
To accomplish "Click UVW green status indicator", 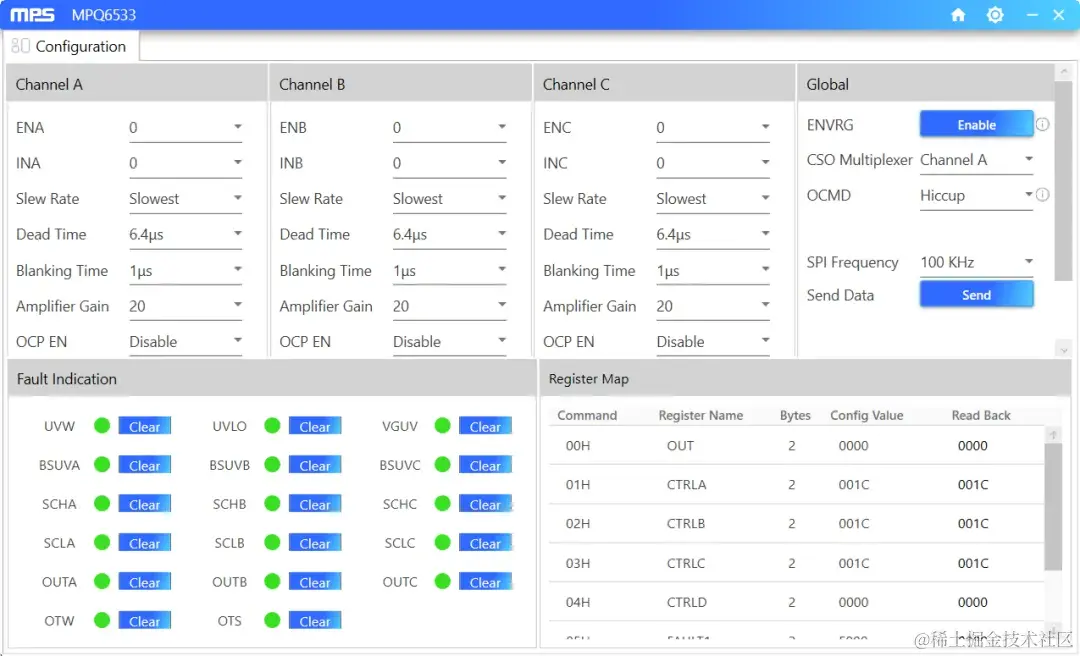I will (102, 426).
